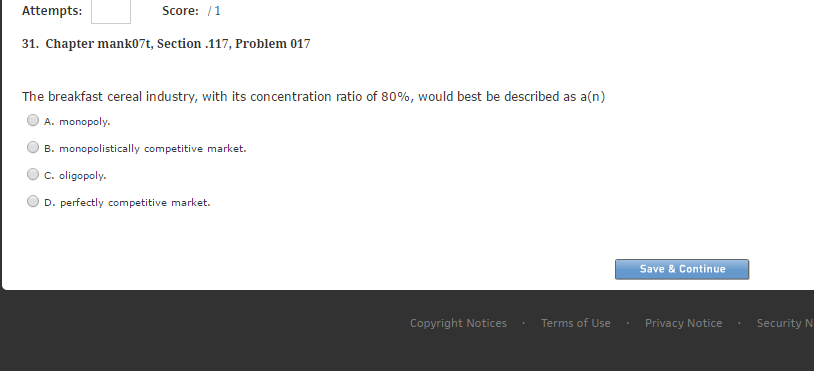
Task: View the Privacy Notice link
Action: pyautogui.click(x=683, y=323)
